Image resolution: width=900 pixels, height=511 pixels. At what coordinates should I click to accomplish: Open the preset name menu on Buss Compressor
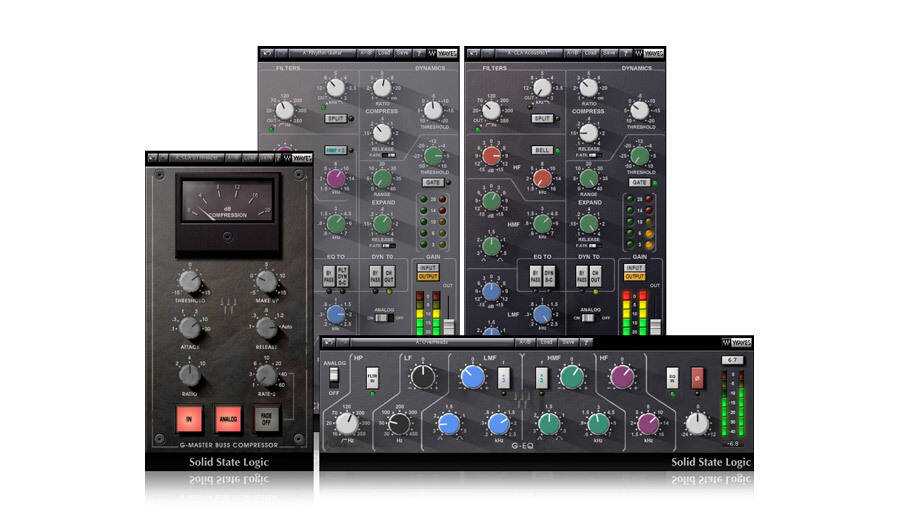coord(196,157)
